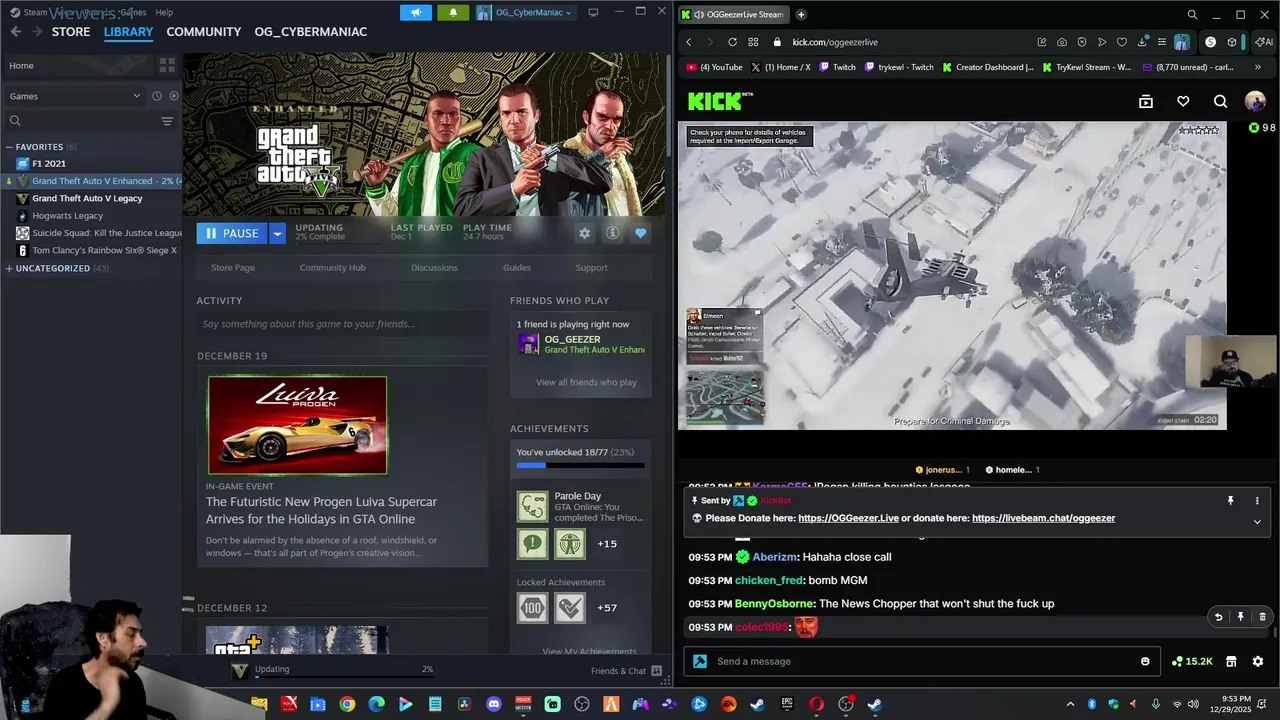The height and width of the screenshot is (720, 1280).
Task: Click browser snapshot camera icon
Action: [1061, 42]
